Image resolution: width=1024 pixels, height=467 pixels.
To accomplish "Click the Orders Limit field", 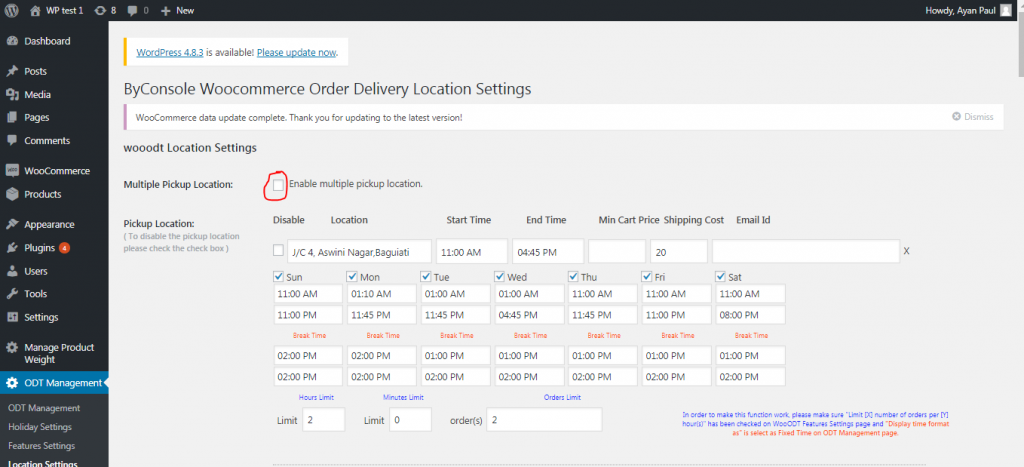I will click(544, 420).
